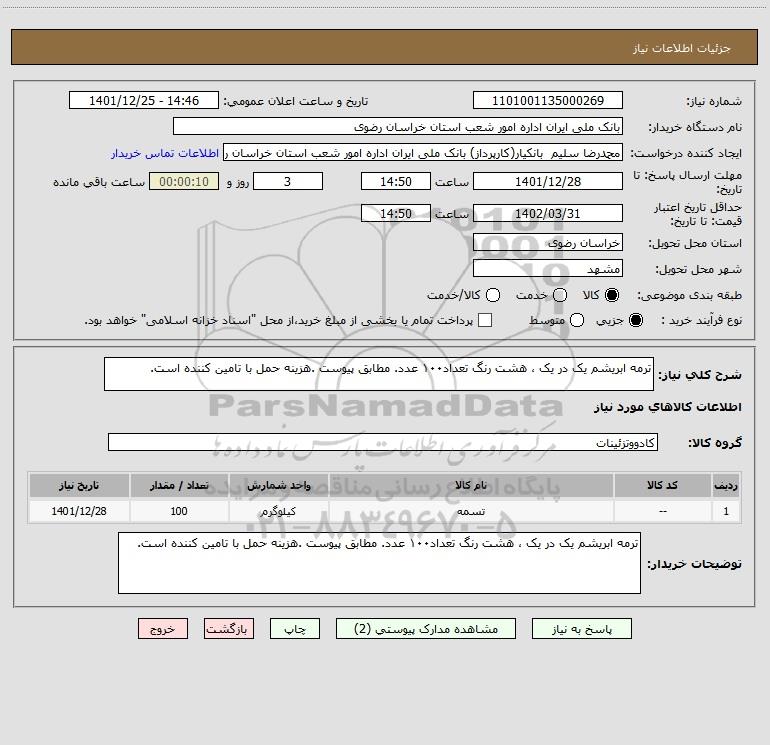Choose the جزیی purchase type radio

click(635, 320)
